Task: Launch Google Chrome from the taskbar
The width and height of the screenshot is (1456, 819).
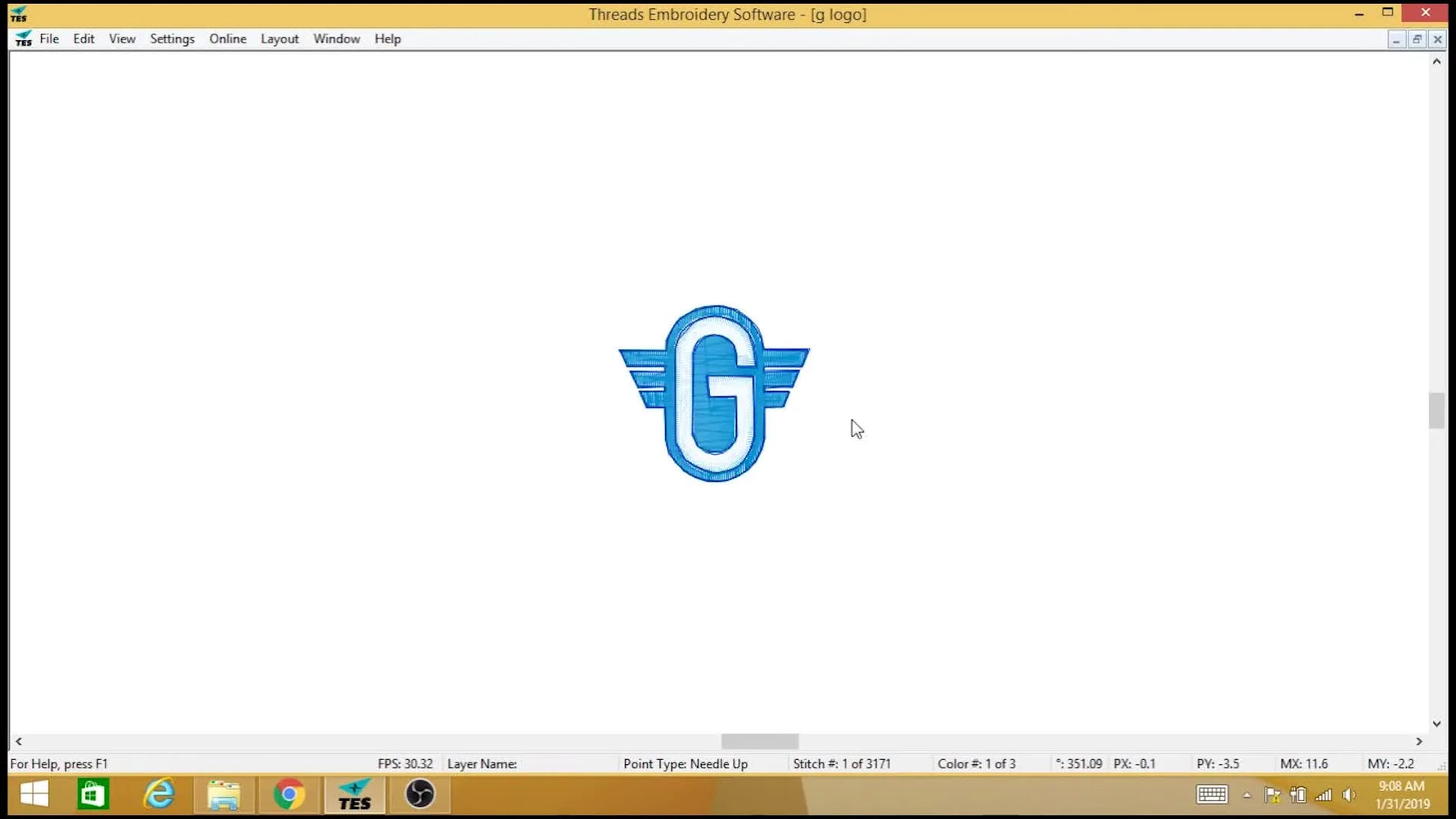Action: [x=288, y=793]
